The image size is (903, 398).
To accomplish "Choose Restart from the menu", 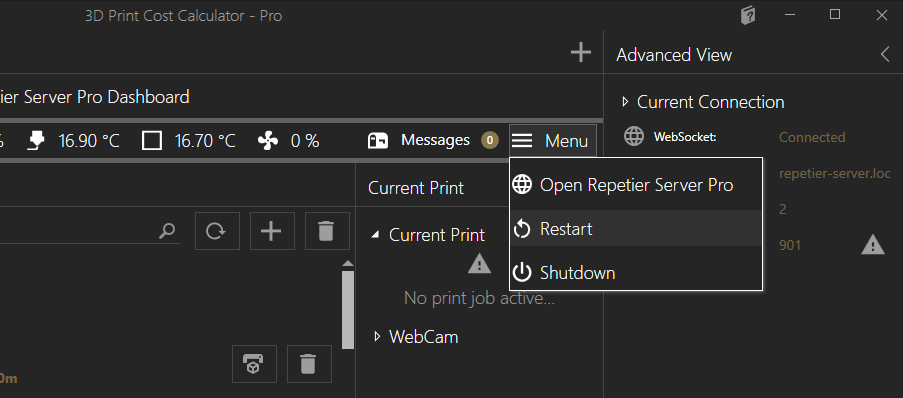I will 636,229.
